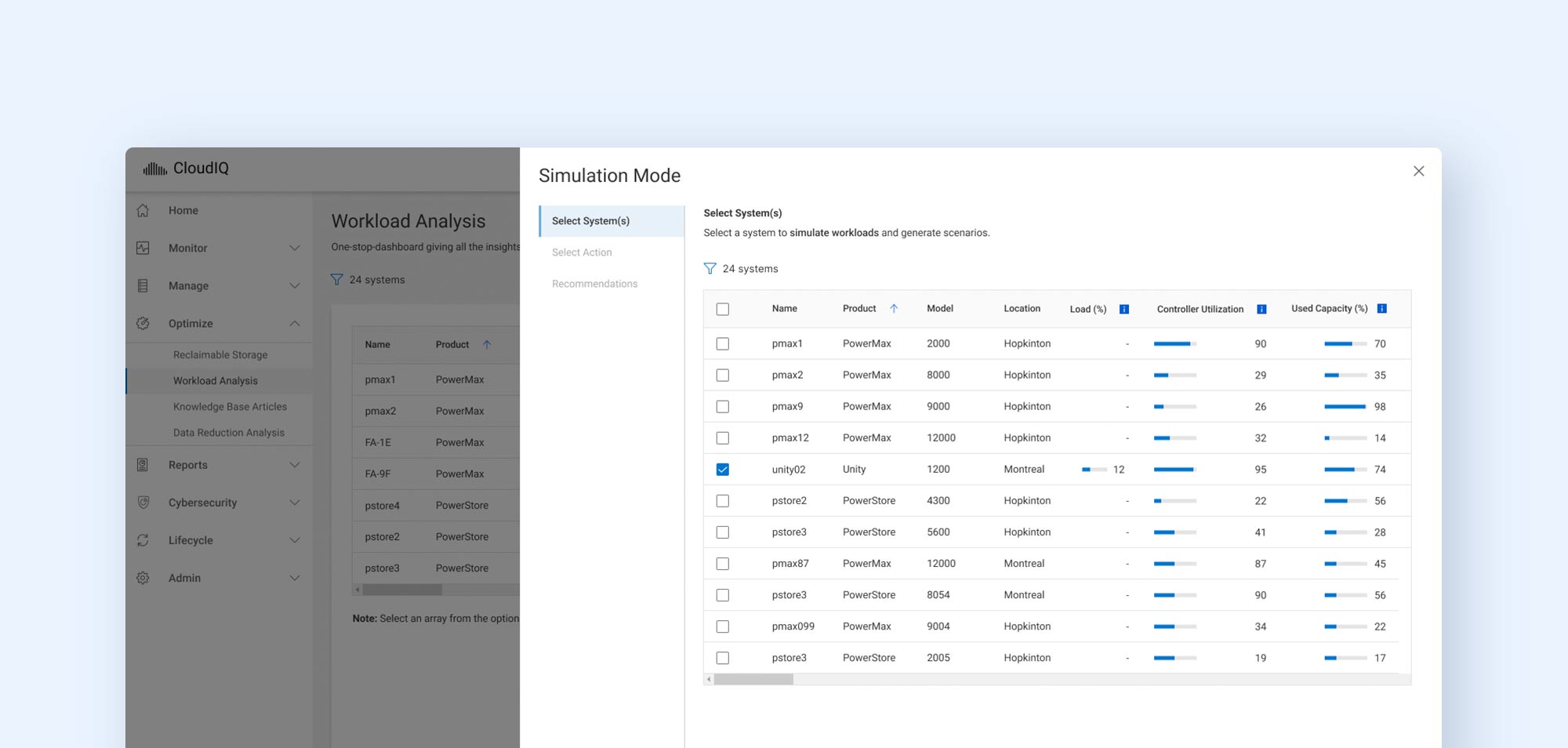Expand the Reports menu chevron

(x=295, y=465)
